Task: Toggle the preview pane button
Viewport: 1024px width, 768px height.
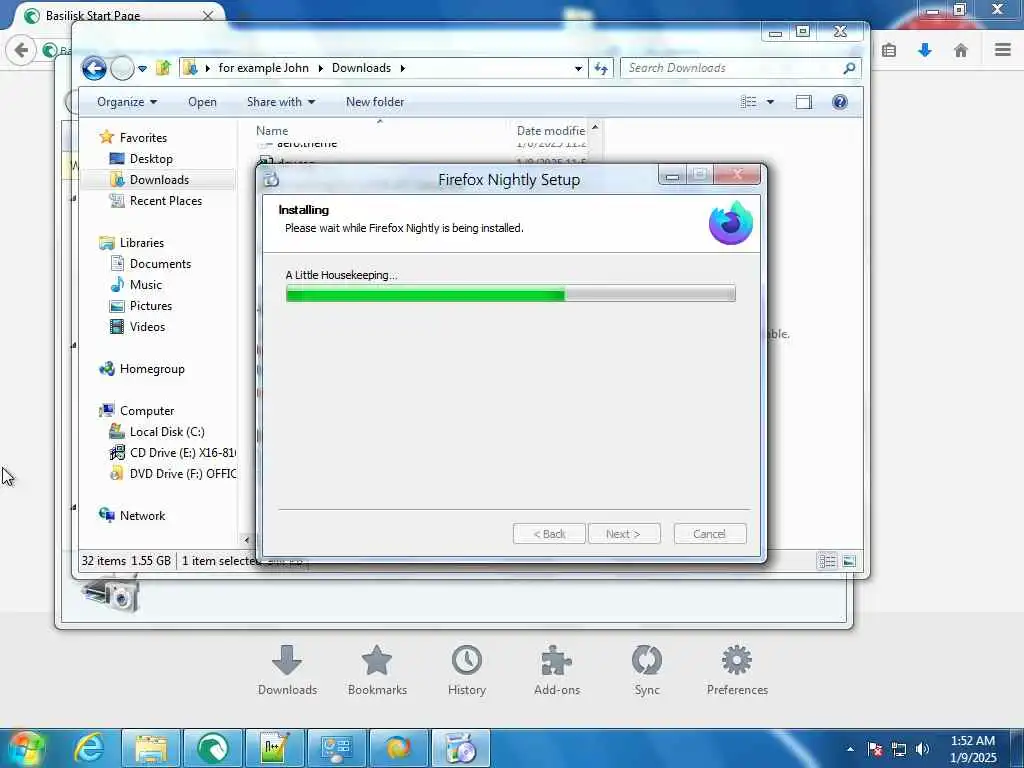Action: 804,102
